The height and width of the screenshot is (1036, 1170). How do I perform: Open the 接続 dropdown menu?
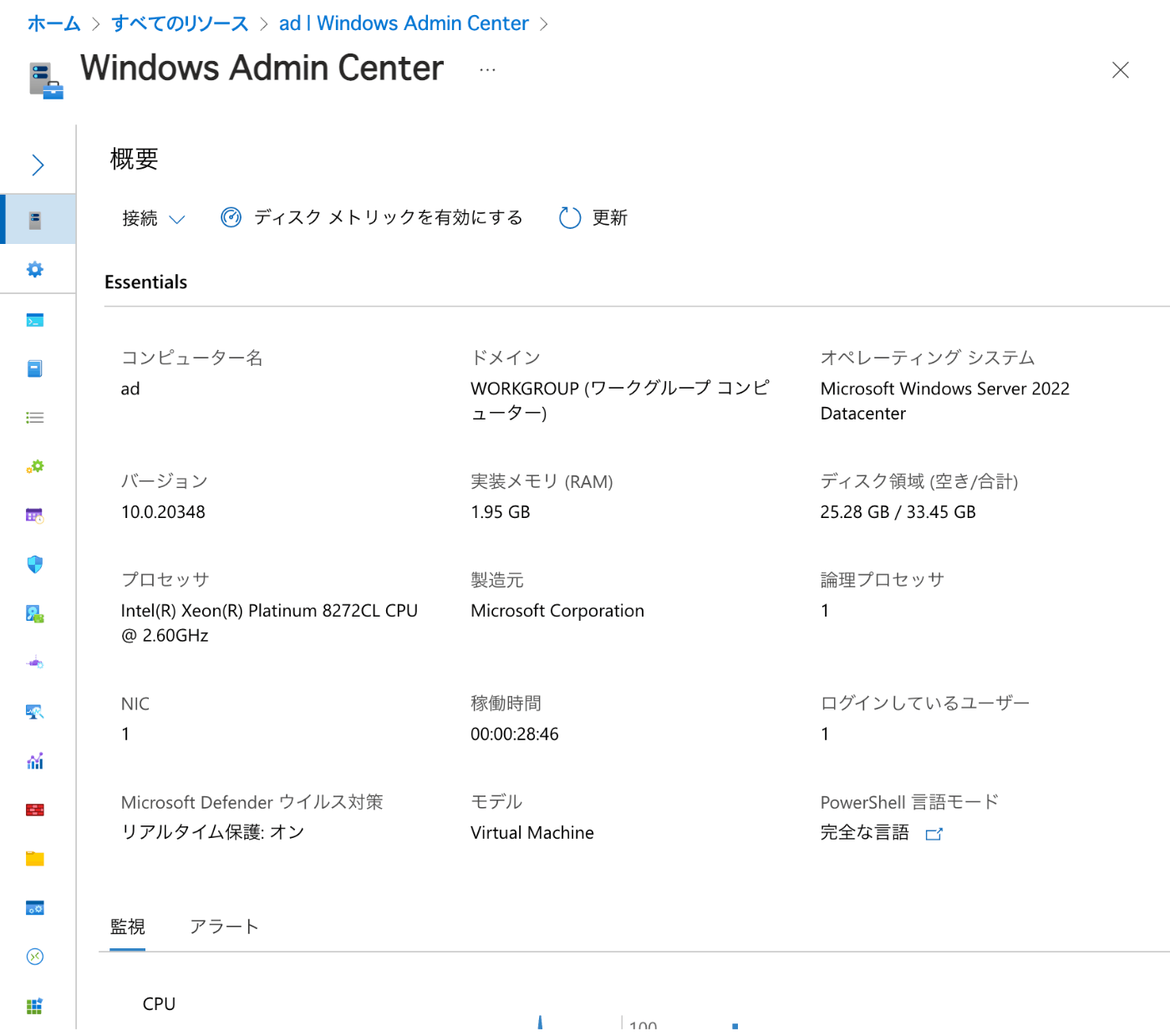click(154, 218)
